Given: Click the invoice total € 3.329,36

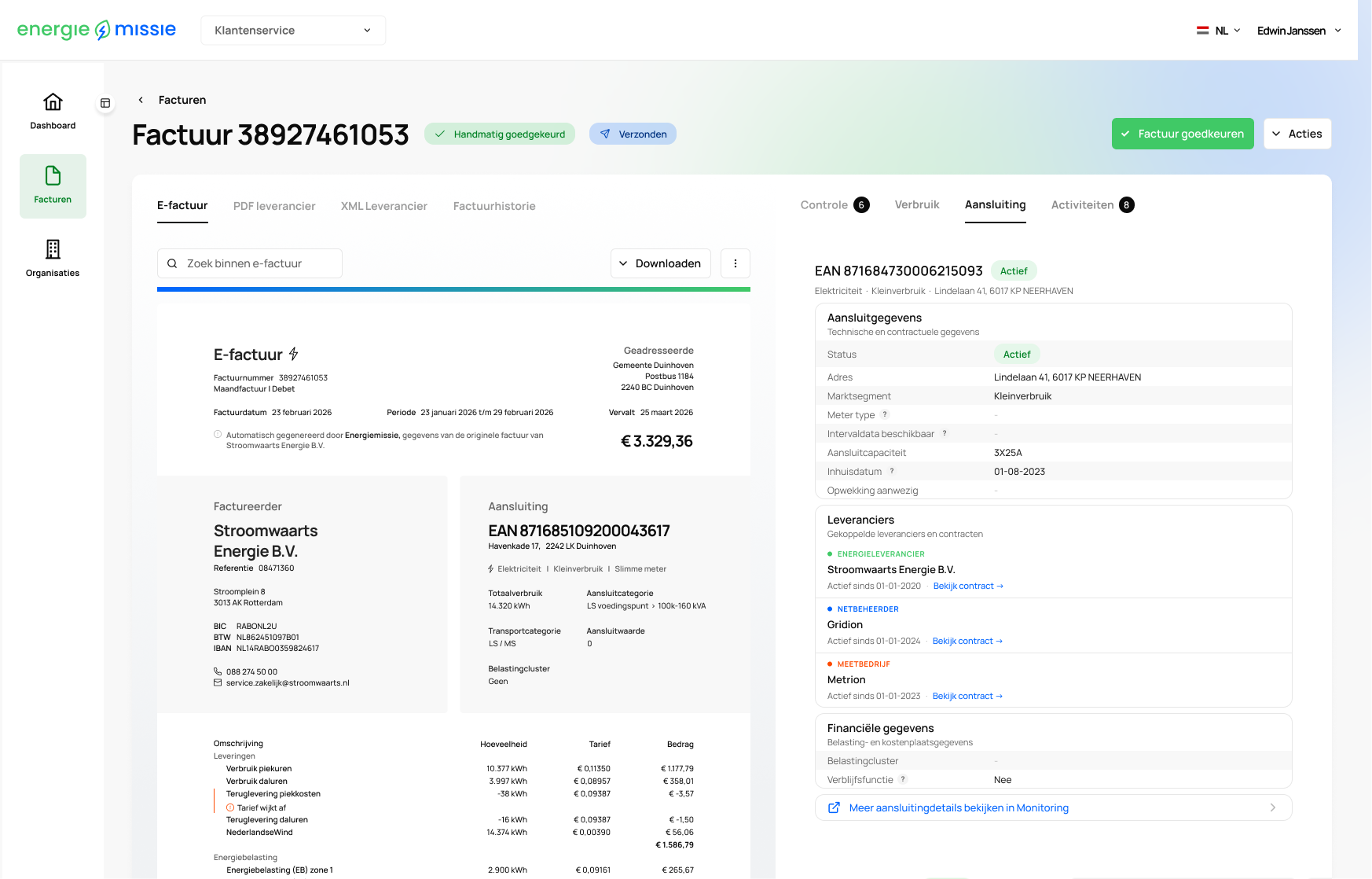Looking at the screenshot, I should pos(657,441).
